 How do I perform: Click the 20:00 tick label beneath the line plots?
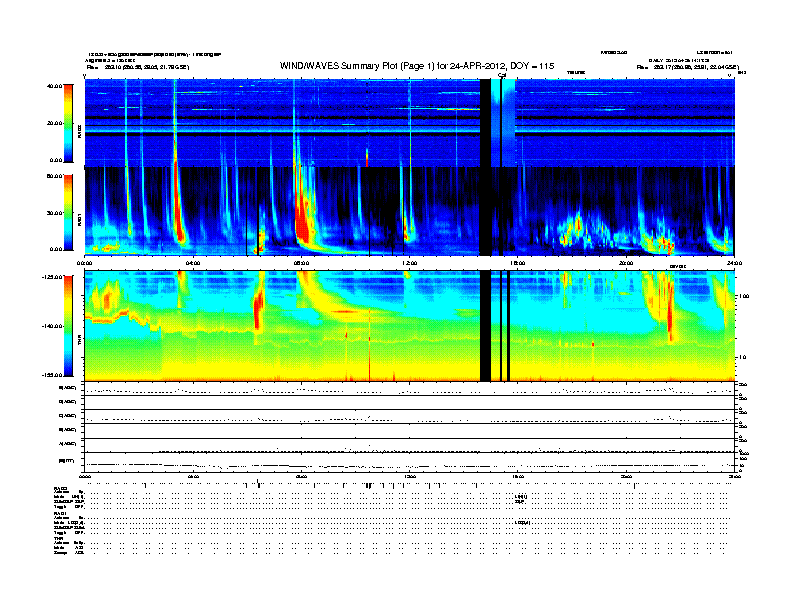(626, 476)
